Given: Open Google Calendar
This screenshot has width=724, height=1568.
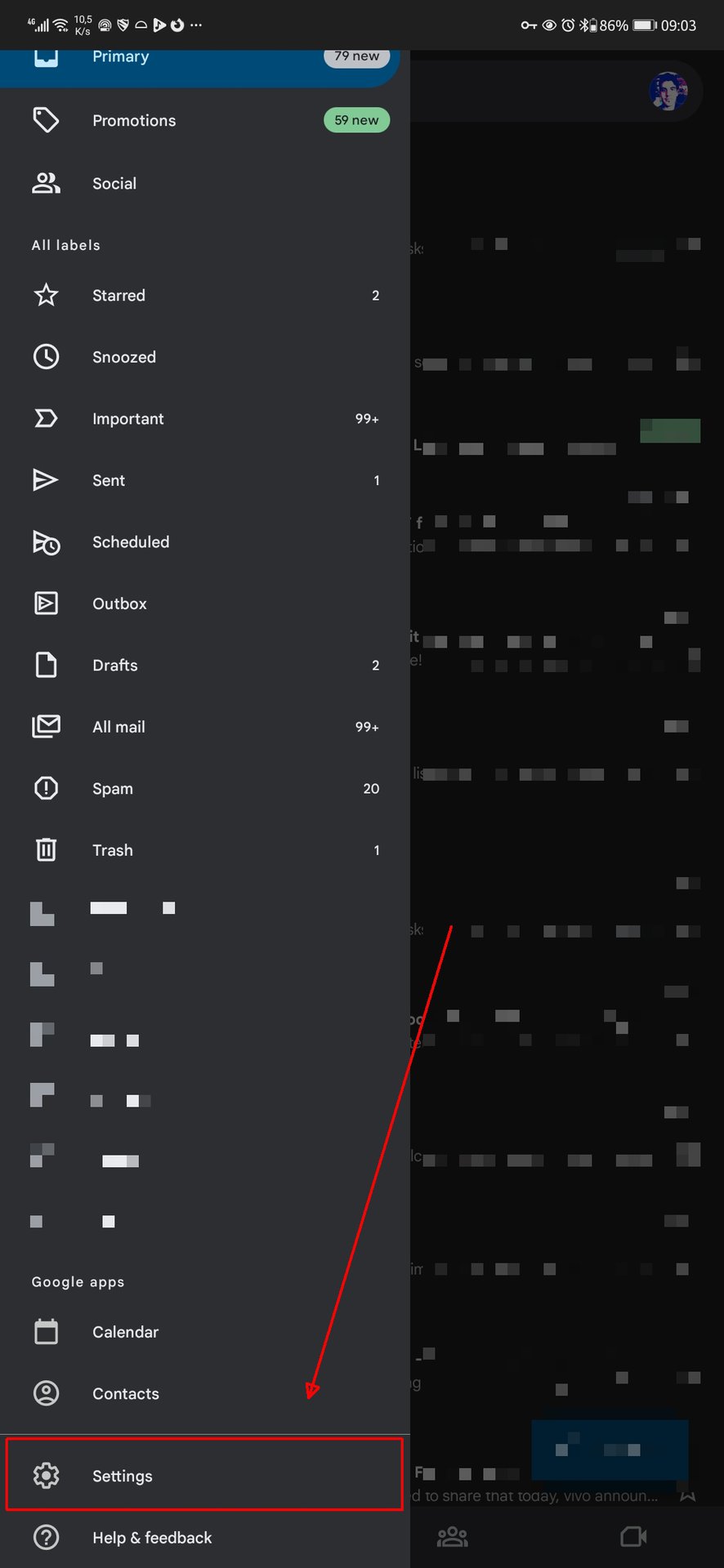Looking at the screenshot, I should click(204, 1332).
